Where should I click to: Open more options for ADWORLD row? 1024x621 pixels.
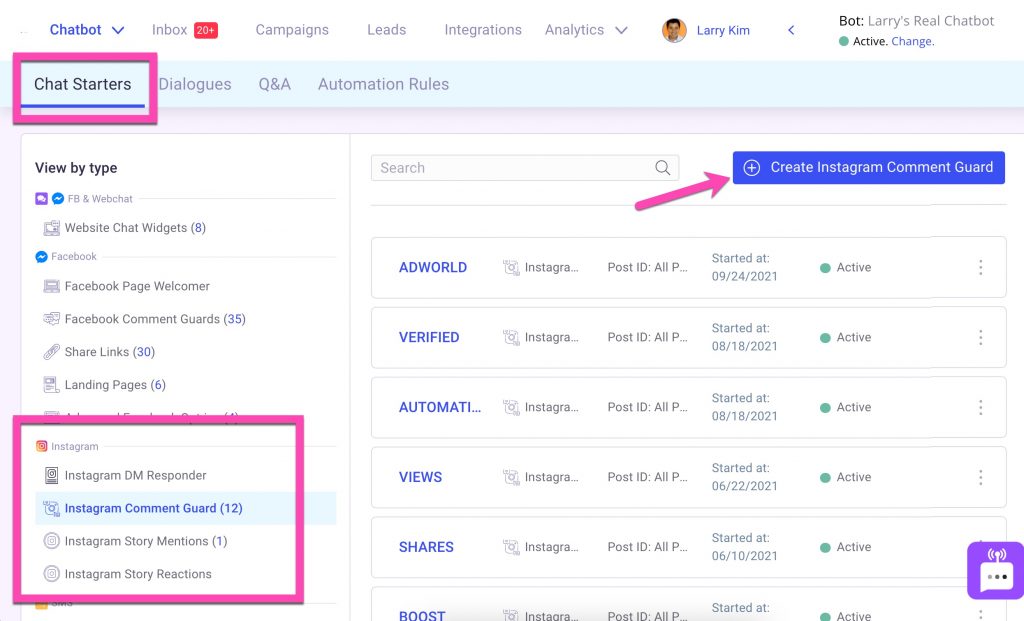tap(980, 268)
